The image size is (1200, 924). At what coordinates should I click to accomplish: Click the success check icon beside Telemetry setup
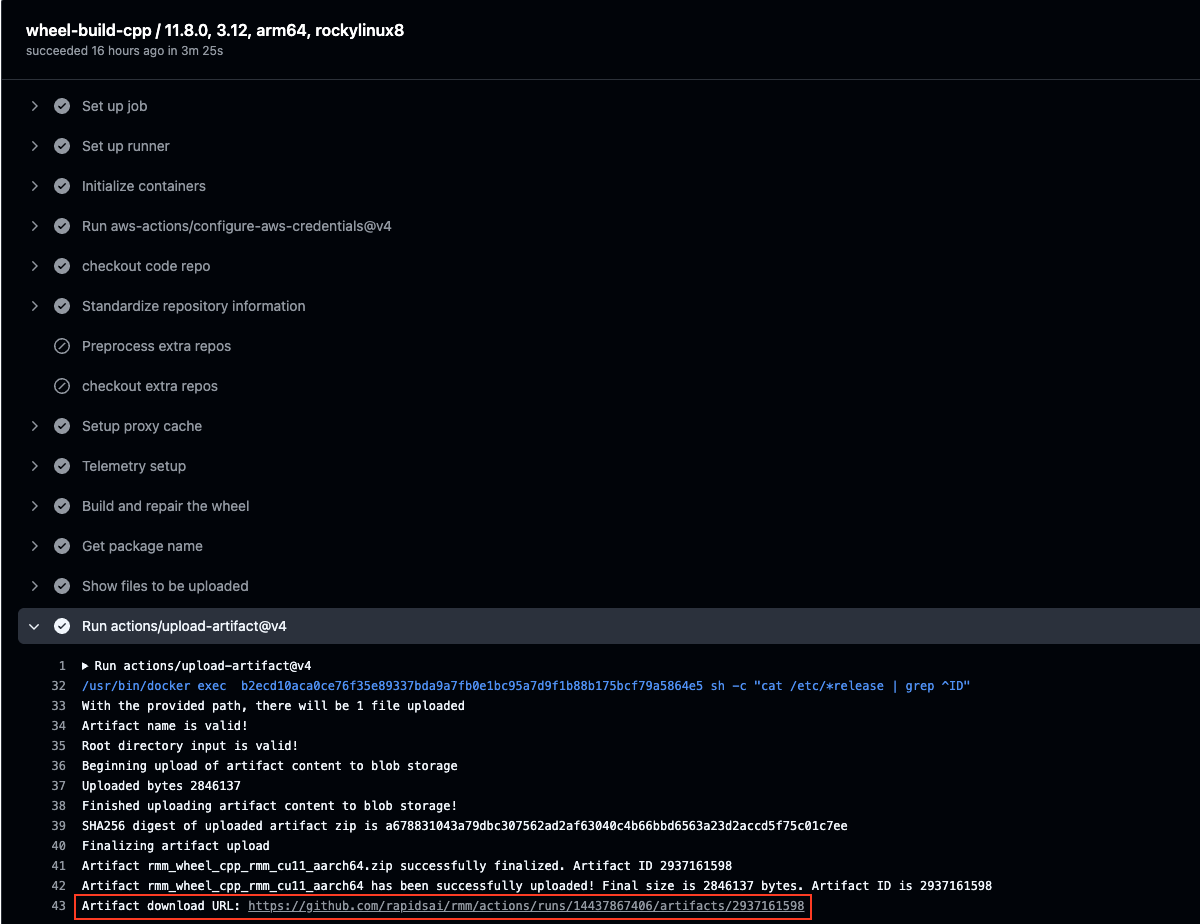tap(62, 466)
